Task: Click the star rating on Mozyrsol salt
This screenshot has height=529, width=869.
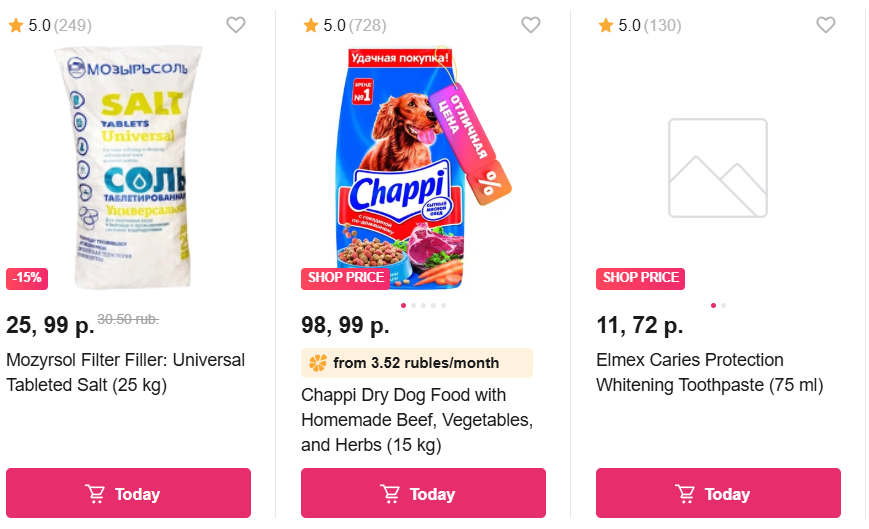Action: point(15,25)
